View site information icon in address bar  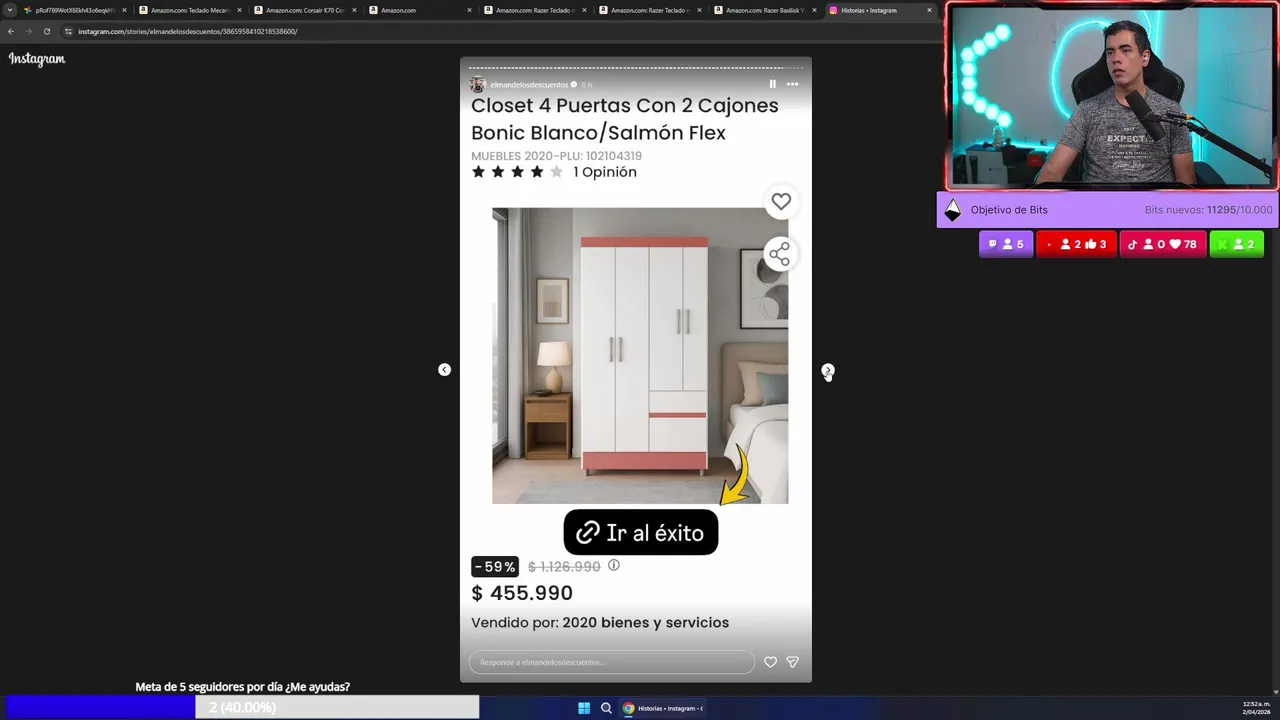[x=68, y=31]
